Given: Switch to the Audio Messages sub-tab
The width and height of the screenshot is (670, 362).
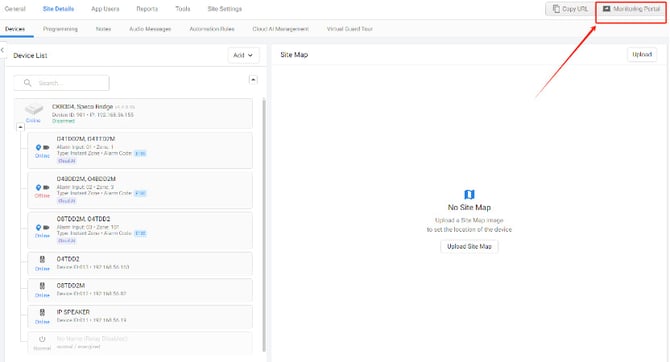Looking at the screenshot, I should coord(150,29).
